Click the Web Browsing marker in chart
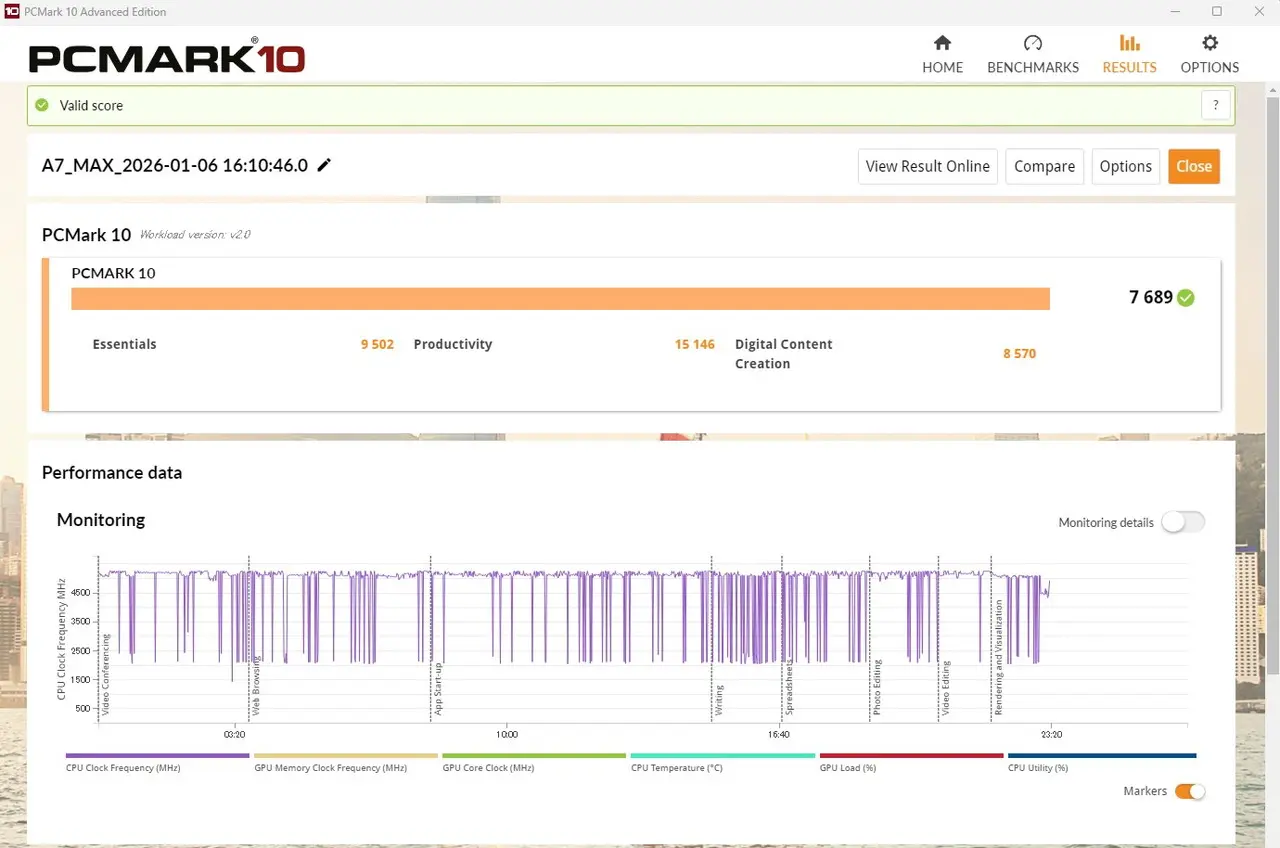 (256, 686)
